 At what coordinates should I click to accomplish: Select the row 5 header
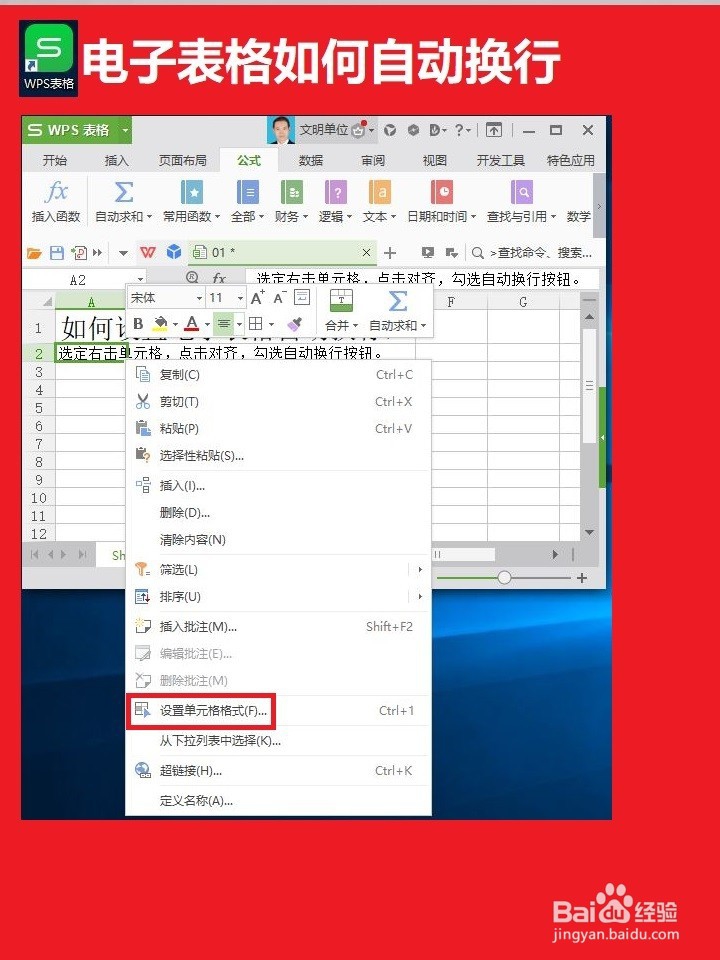coord(39,408)
